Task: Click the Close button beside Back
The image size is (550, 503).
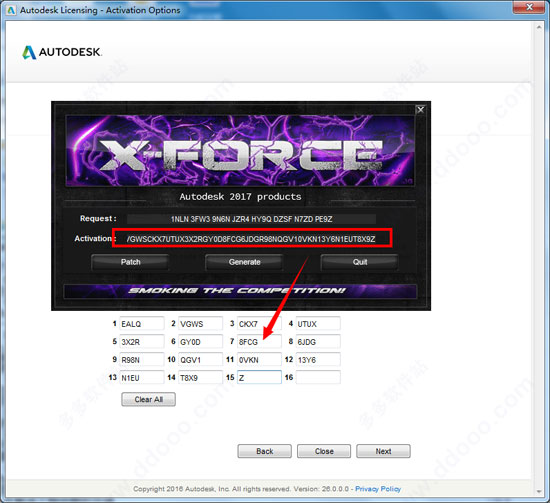Action: [x=324, y=451]
